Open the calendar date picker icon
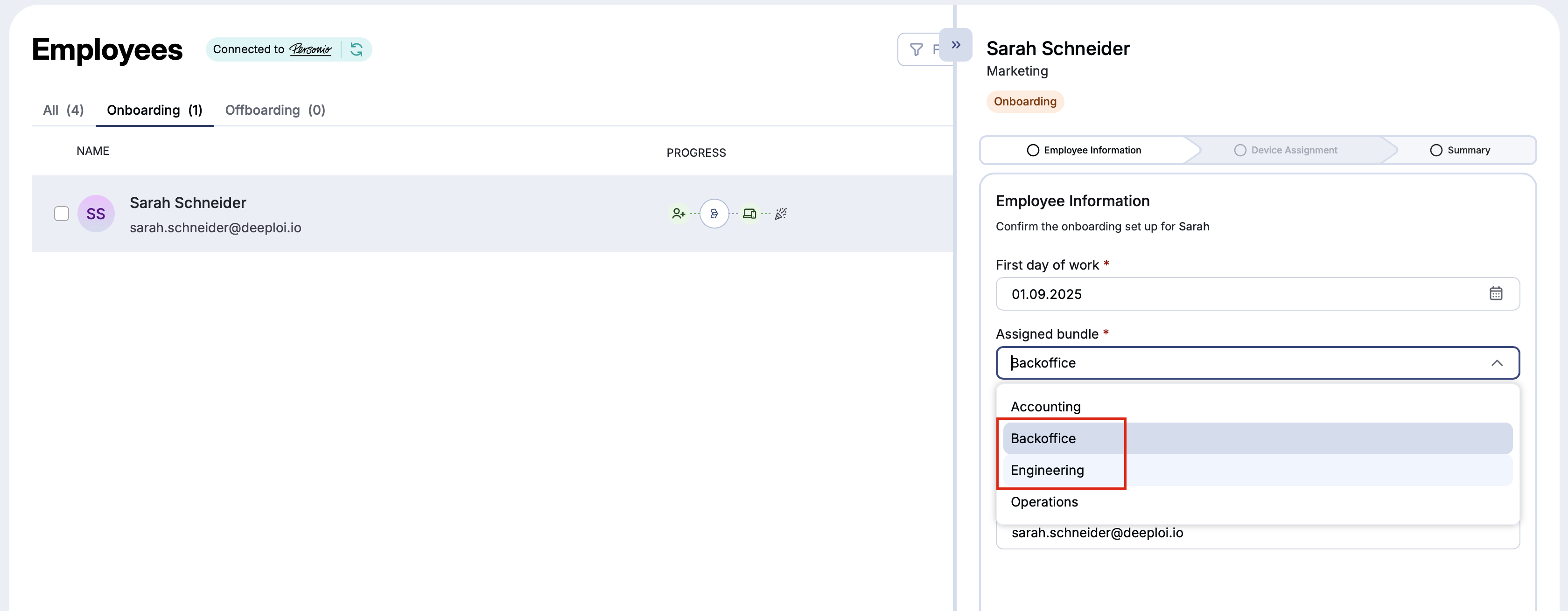This screenshot has width=1568, height=611. coord(1496,294)
